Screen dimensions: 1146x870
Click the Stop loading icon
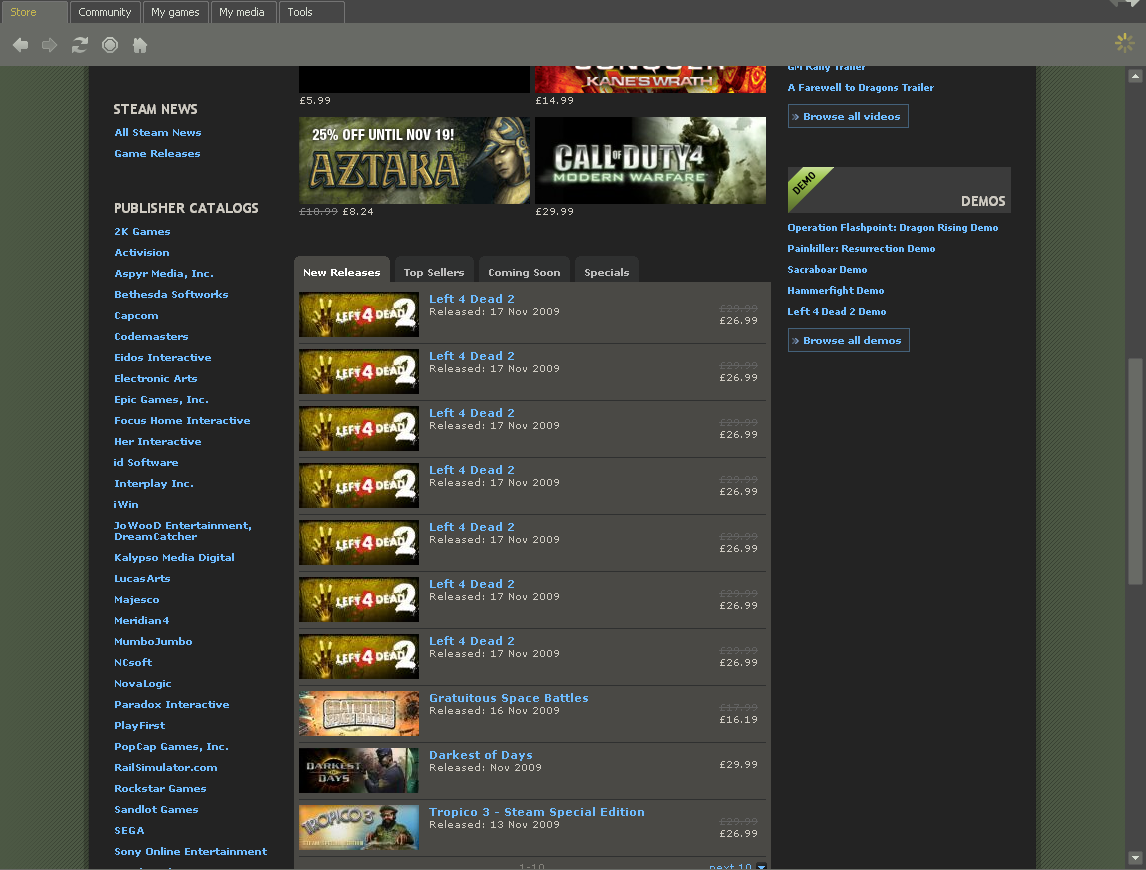110,45
